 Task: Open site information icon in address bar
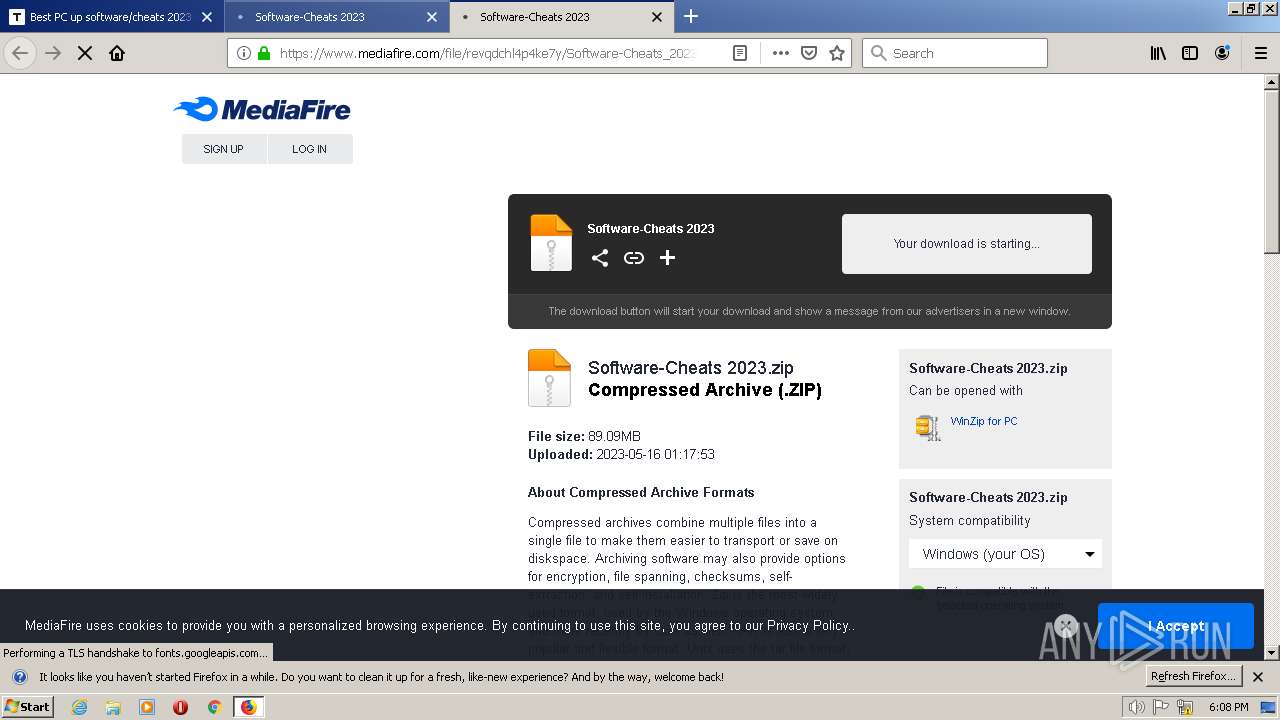(244, 53)
